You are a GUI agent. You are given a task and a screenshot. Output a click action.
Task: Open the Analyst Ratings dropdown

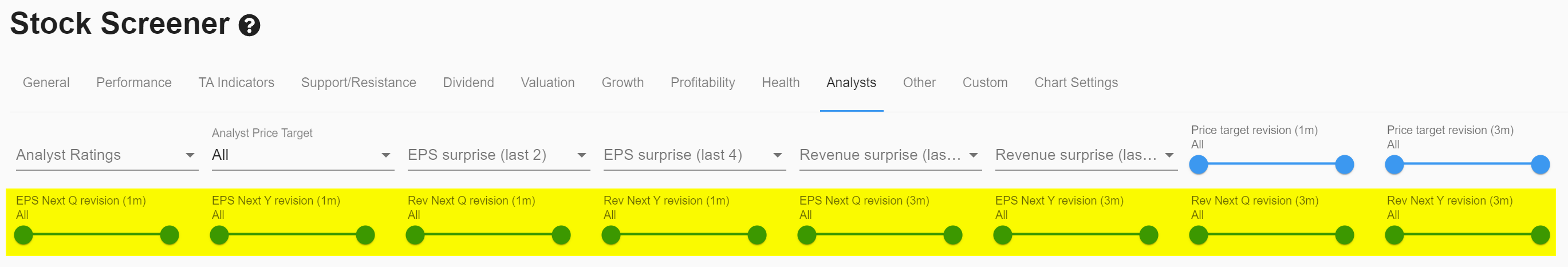[107, 155]
